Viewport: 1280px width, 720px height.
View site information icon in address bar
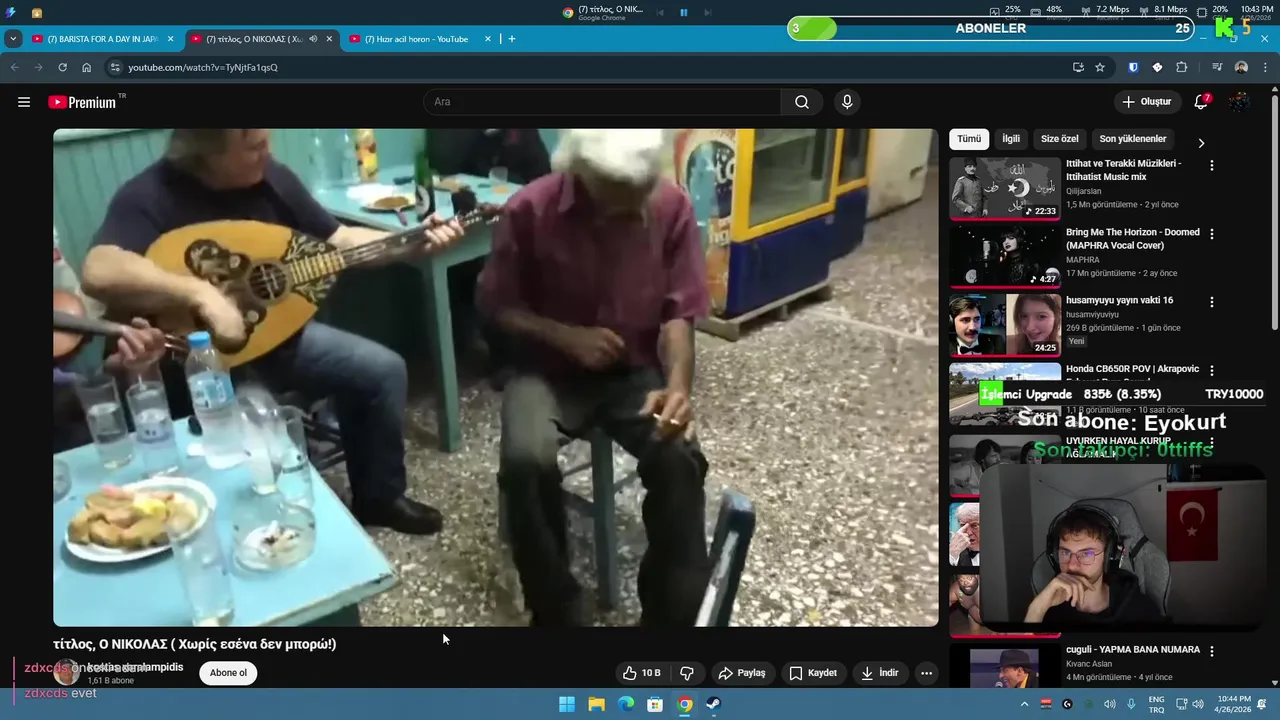tap(115, 67)
